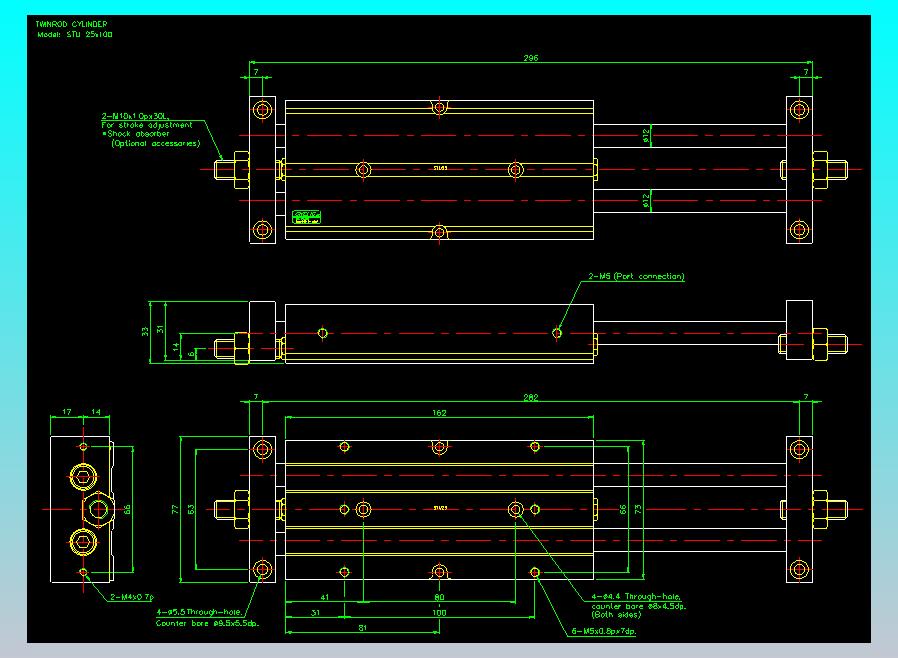This screenshot has width=898, height=658.
Task: Click the 'For stroke adjustment' note
Action: pyautogui.click(x=147, y=125)
